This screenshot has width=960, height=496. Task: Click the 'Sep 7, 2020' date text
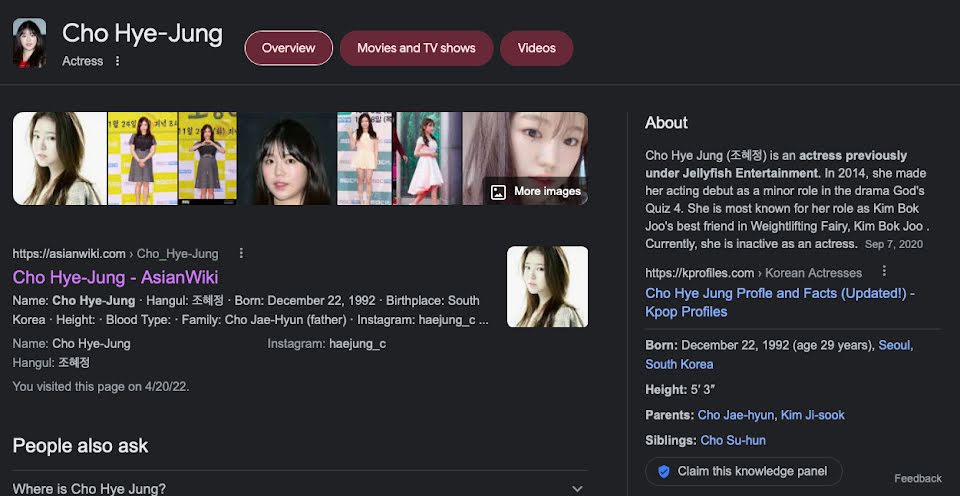tap(894, 244)
